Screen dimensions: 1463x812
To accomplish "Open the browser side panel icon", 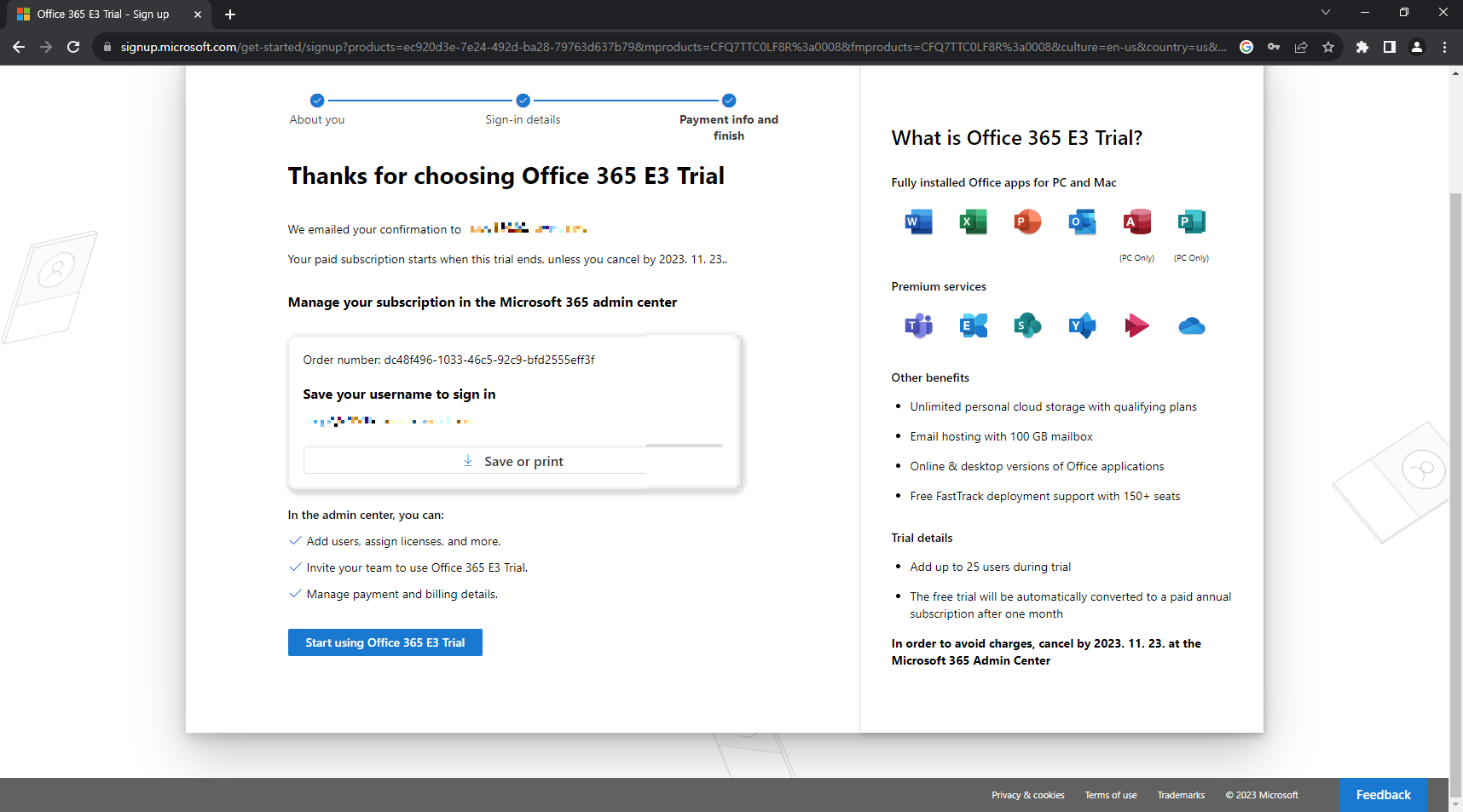I will (1390, 47).
